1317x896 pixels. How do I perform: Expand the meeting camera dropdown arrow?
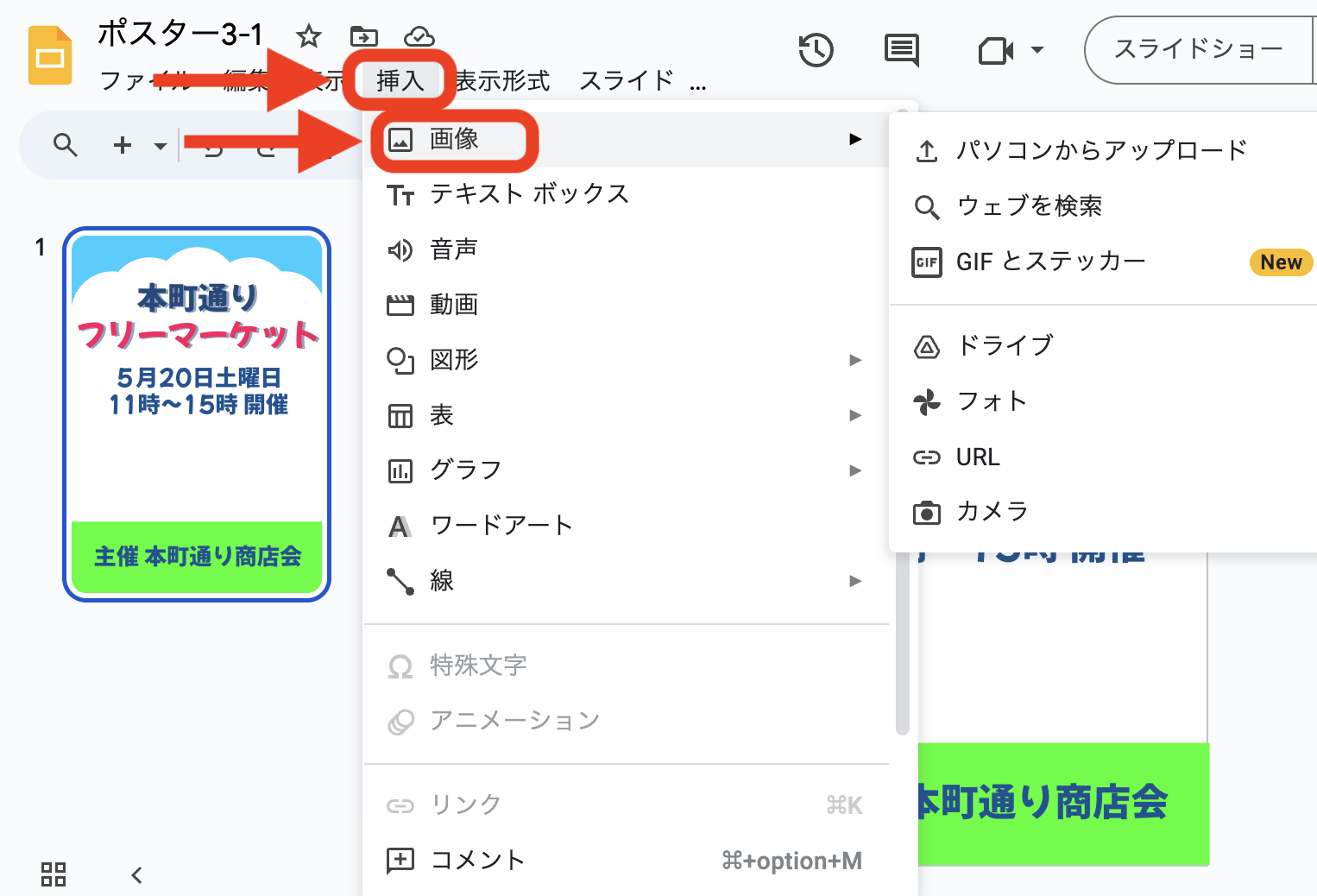(x=1037, y=50)
